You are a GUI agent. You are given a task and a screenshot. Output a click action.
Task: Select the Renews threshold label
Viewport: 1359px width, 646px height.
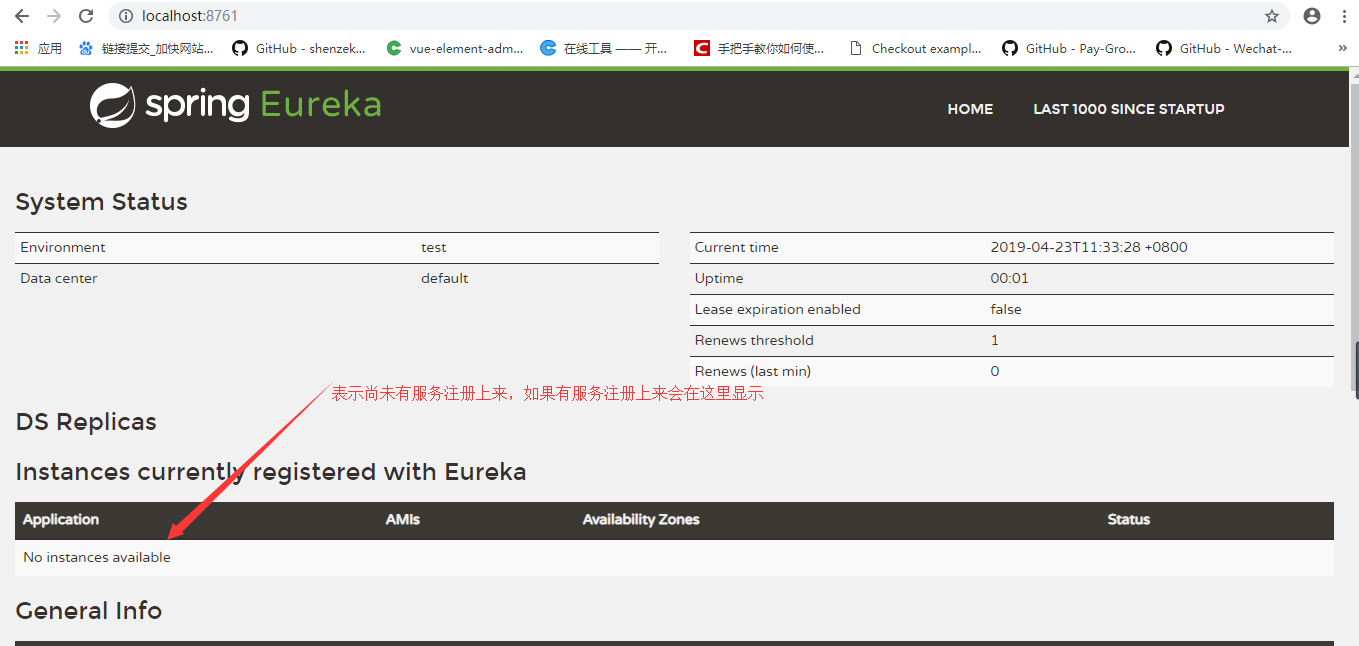(754, 340)
